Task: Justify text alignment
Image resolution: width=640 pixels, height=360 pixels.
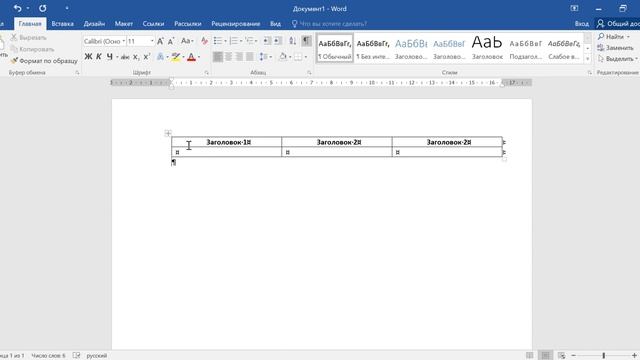Action: (250, 57)
